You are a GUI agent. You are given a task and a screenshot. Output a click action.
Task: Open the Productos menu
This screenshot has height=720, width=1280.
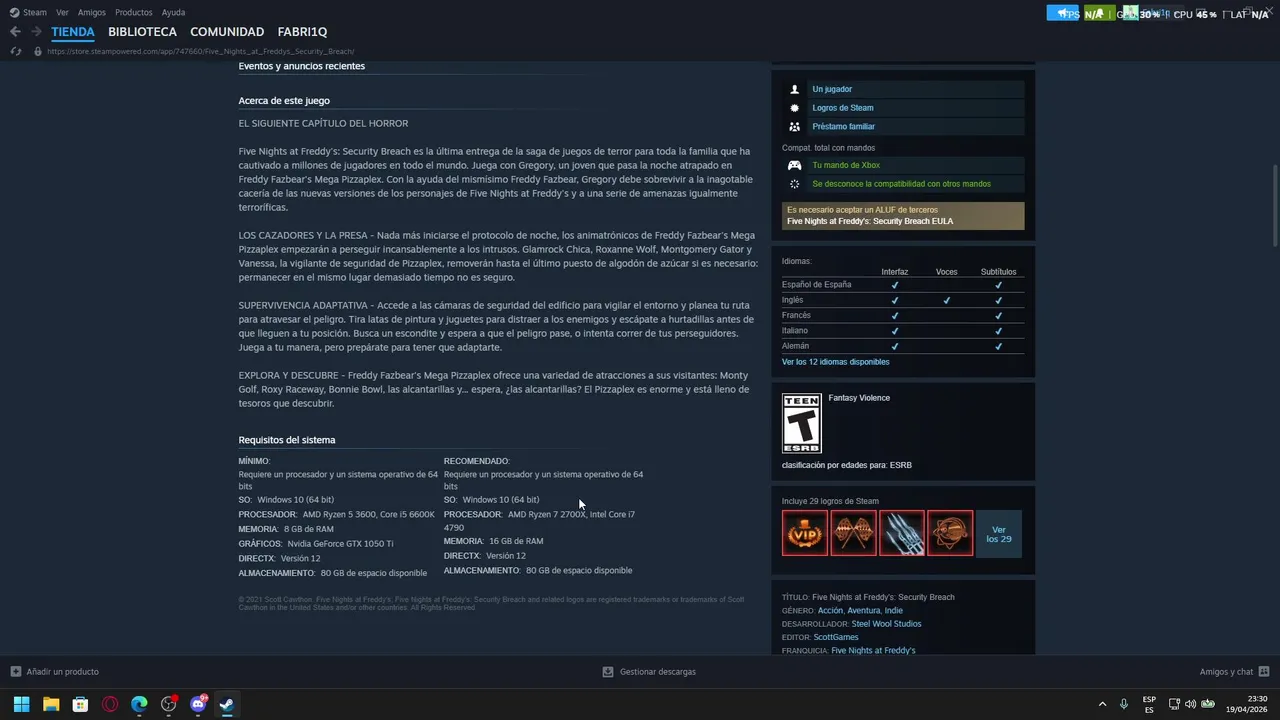(134, 13)
